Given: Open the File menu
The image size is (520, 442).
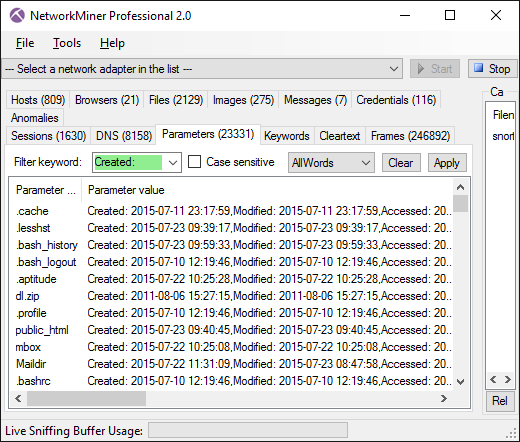Looking at the screenshot, I should (x=25, y=43).
